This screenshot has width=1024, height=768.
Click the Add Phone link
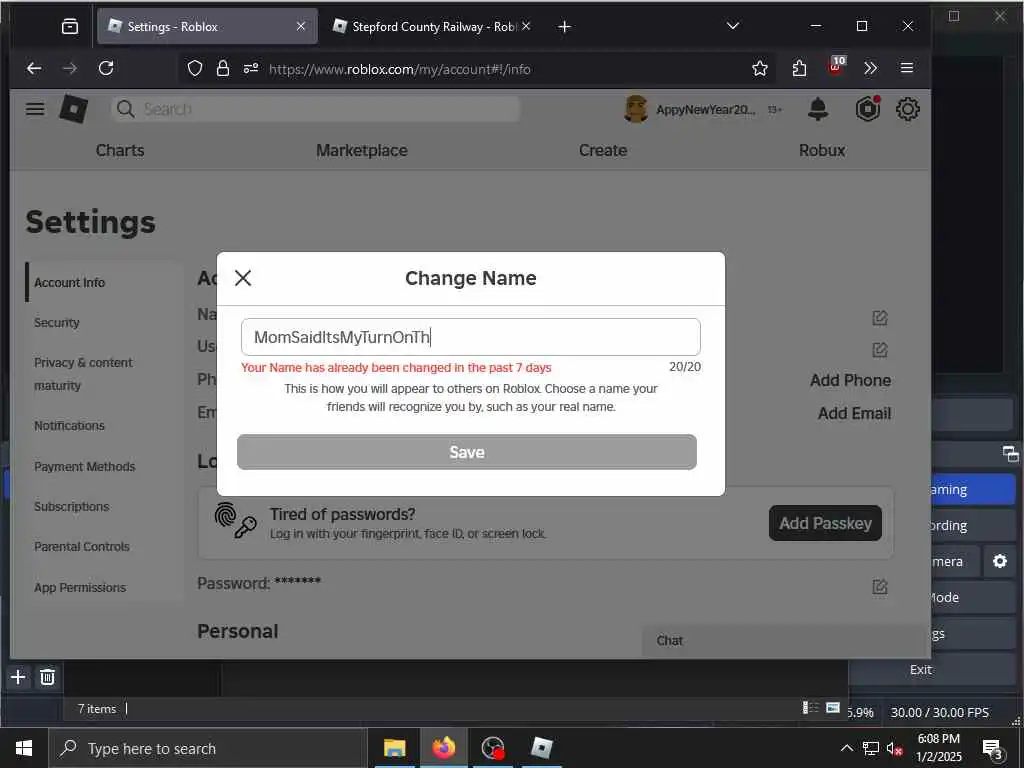pyautogui.click(x=850, y=380)
